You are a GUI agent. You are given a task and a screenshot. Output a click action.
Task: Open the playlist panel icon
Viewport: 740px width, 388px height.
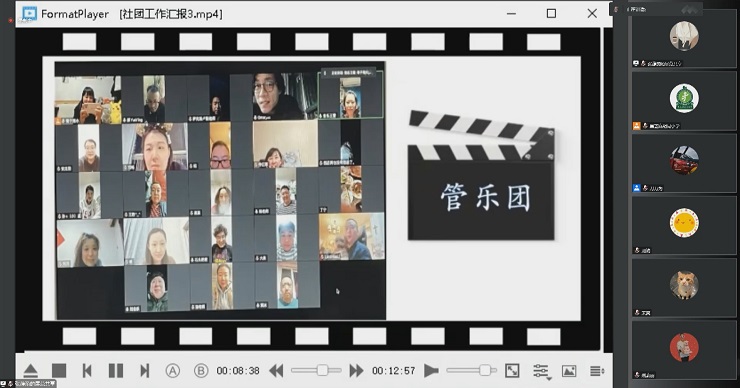(x=597, y=371)
